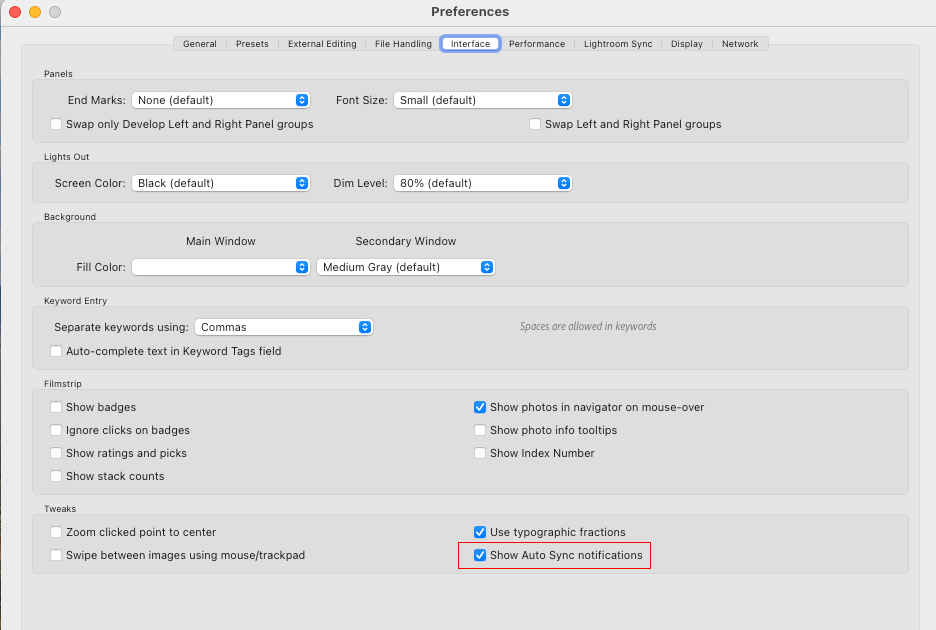Open the Presets tab
The width and height of the screenshot is (936, 630).
[252, 43]
